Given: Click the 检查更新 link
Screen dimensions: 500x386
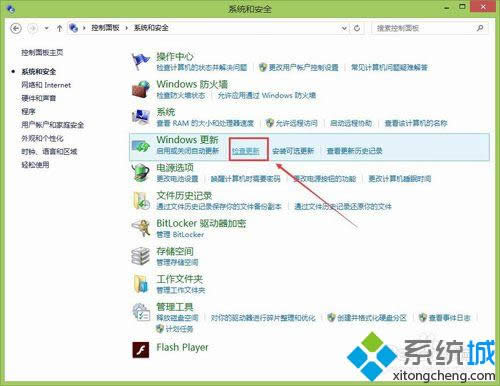Looking at the screenshot, I should 246,151.
